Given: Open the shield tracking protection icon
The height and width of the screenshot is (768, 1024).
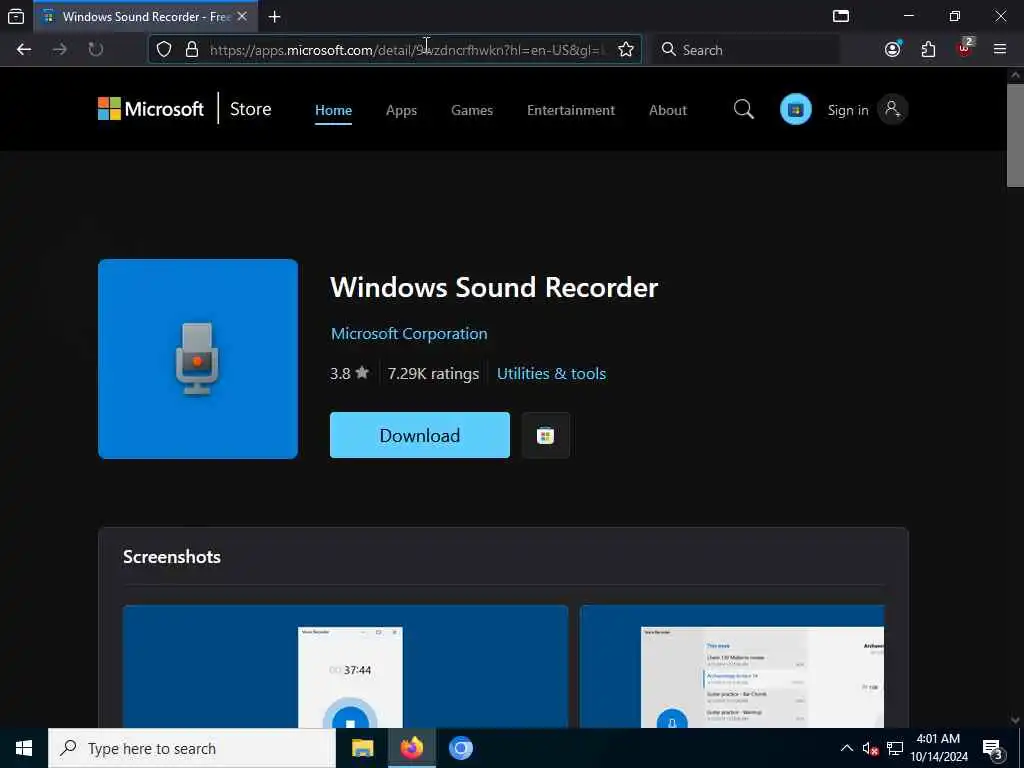Looking at the screenshot, I should [164, 50].
